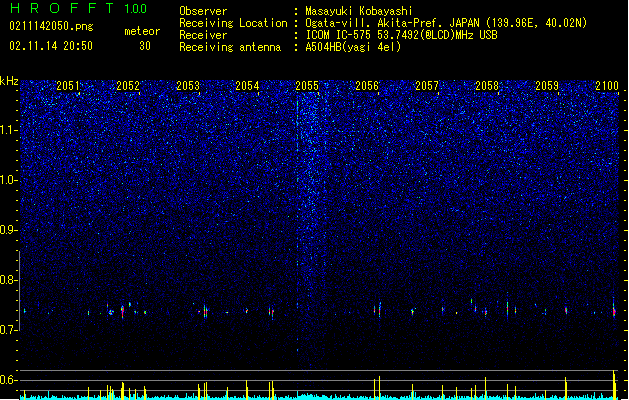The height and width of the screenshot is (400, 629).
Task: Click the 2059 time marker
Action: 547,86
